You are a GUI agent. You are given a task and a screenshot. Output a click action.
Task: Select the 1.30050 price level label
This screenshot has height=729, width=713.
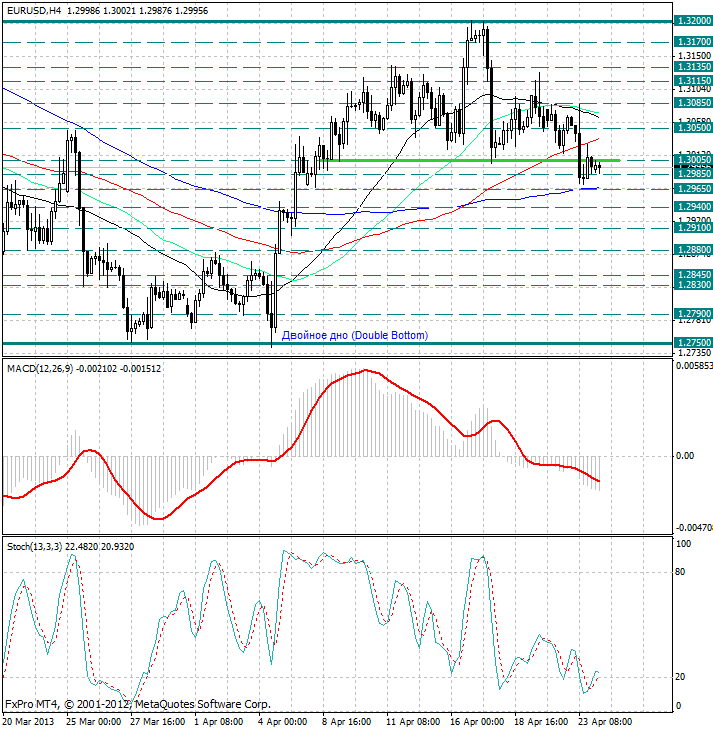693,160
